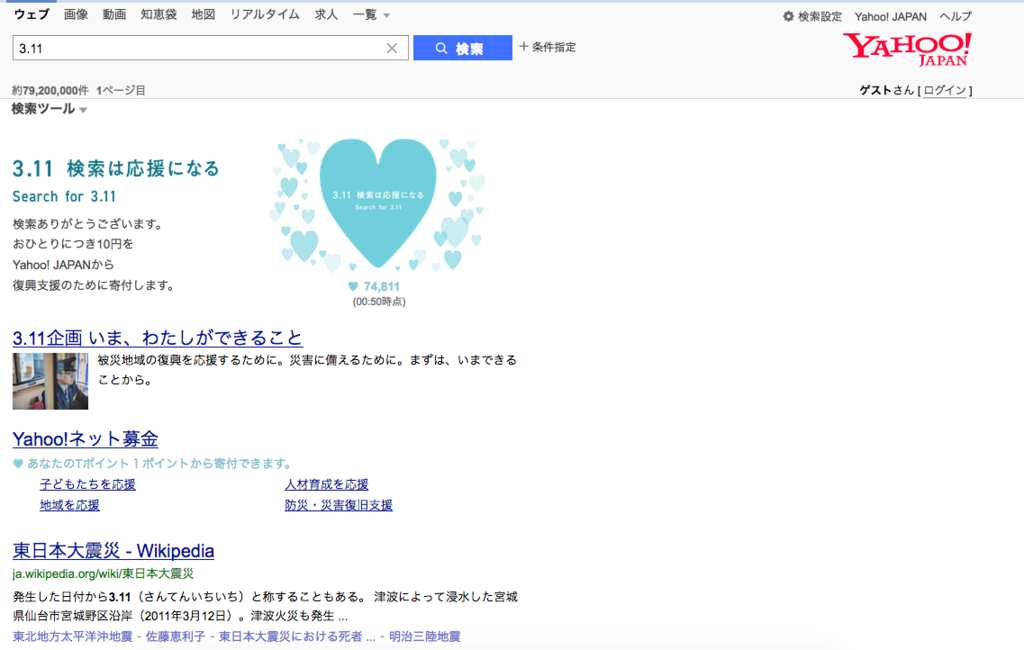Switch to the 画像 tab

click(76, 14)
